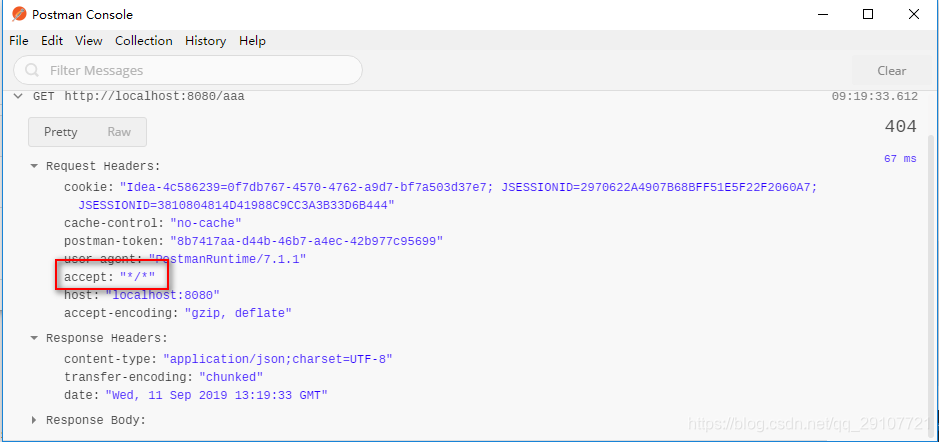This screenshot has width=939, height=442.
Task: Select the date value Wed, 11 Sep 2019
Action: coord(217,395)
